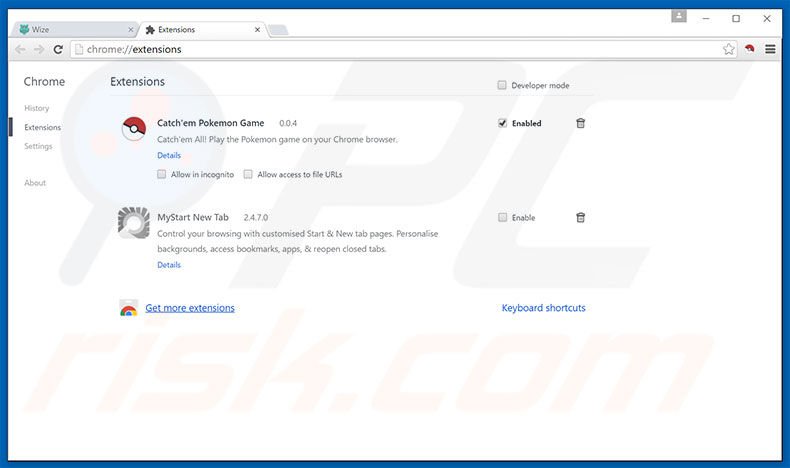This screenshot has width=790, height=468.
Task: Select Extensions in the Chrome sidebar
Action: (42, 127)
